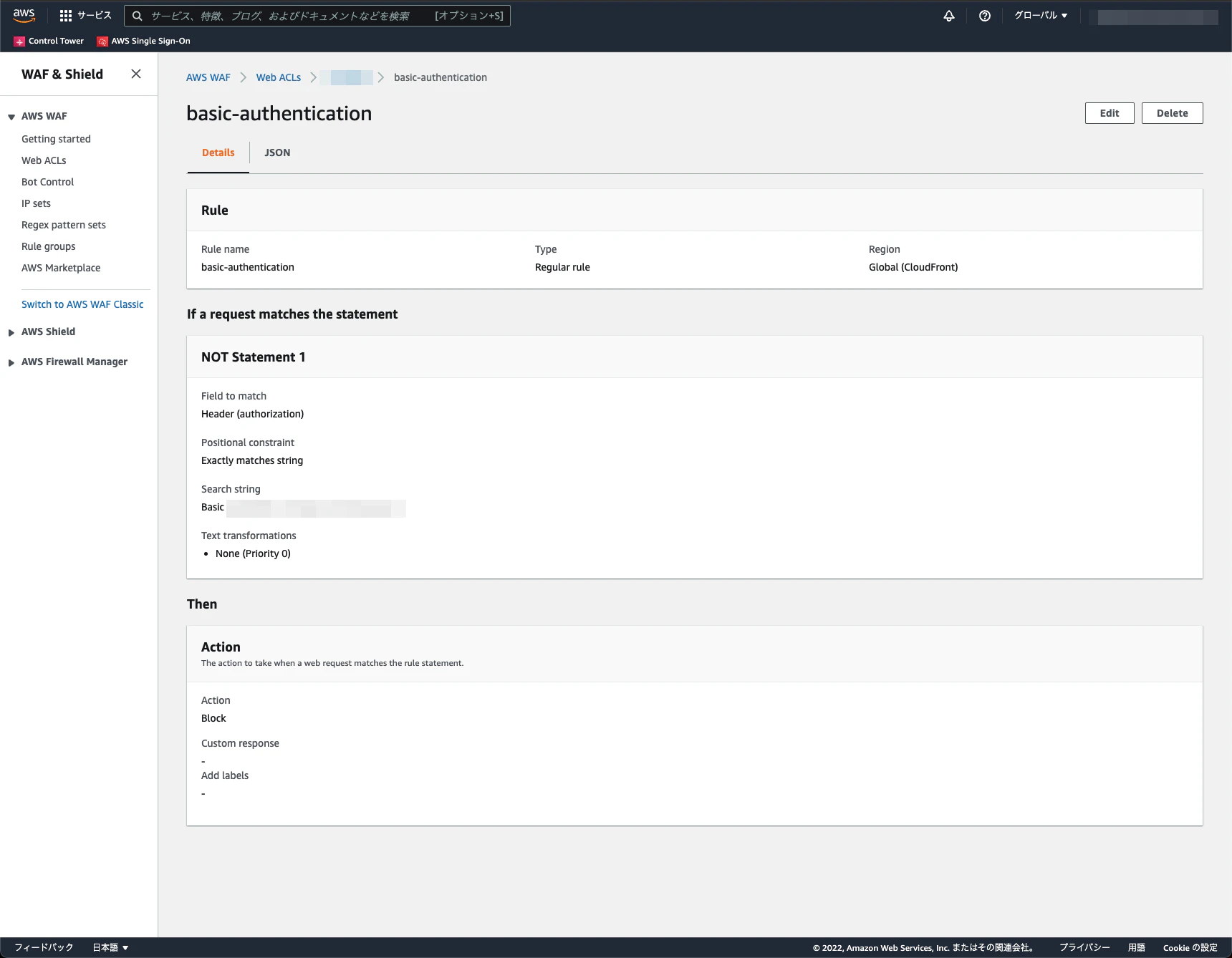The height and width of the screenshot is (958, 1232).
Task: Expand the AWS Firewall Manager section
Action: 11,362
